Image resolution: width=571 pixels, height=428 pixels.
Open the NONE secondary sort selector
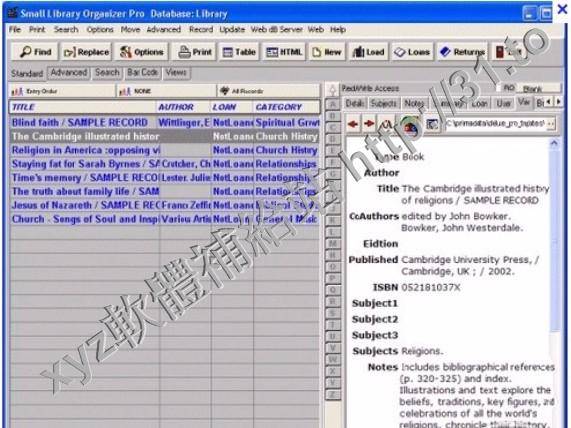click(x=166, y=91)
